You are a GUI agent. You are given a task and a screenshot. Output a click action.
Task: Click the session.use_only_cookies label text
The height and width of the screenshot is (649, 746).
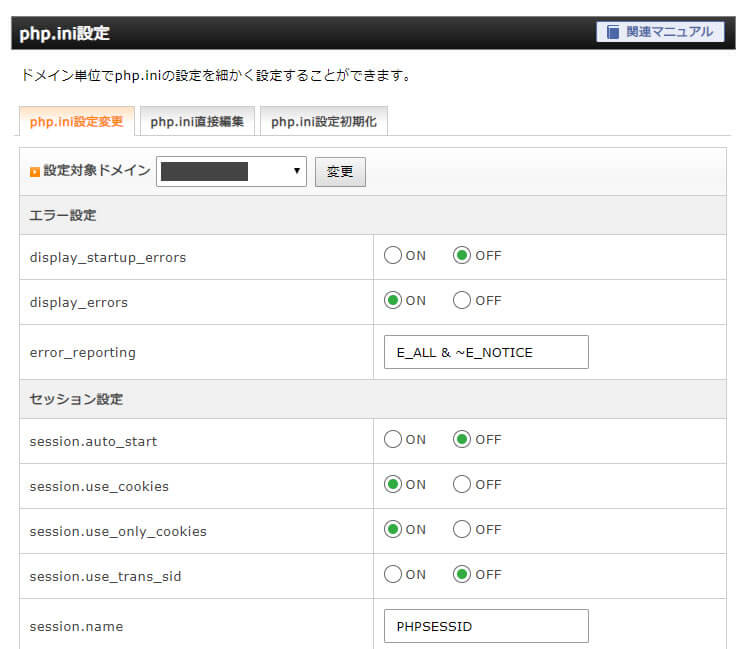pyautogui.click(x=118, y=531)
